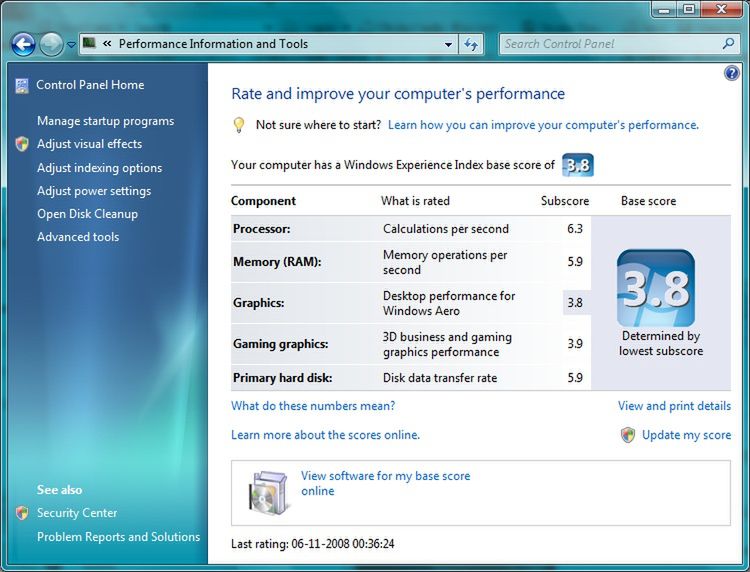The width and height of the screenshot is (750, 572).
Task: Click the Forward navigation arrow
Action: pyautogui.click(x=51, y=45)
